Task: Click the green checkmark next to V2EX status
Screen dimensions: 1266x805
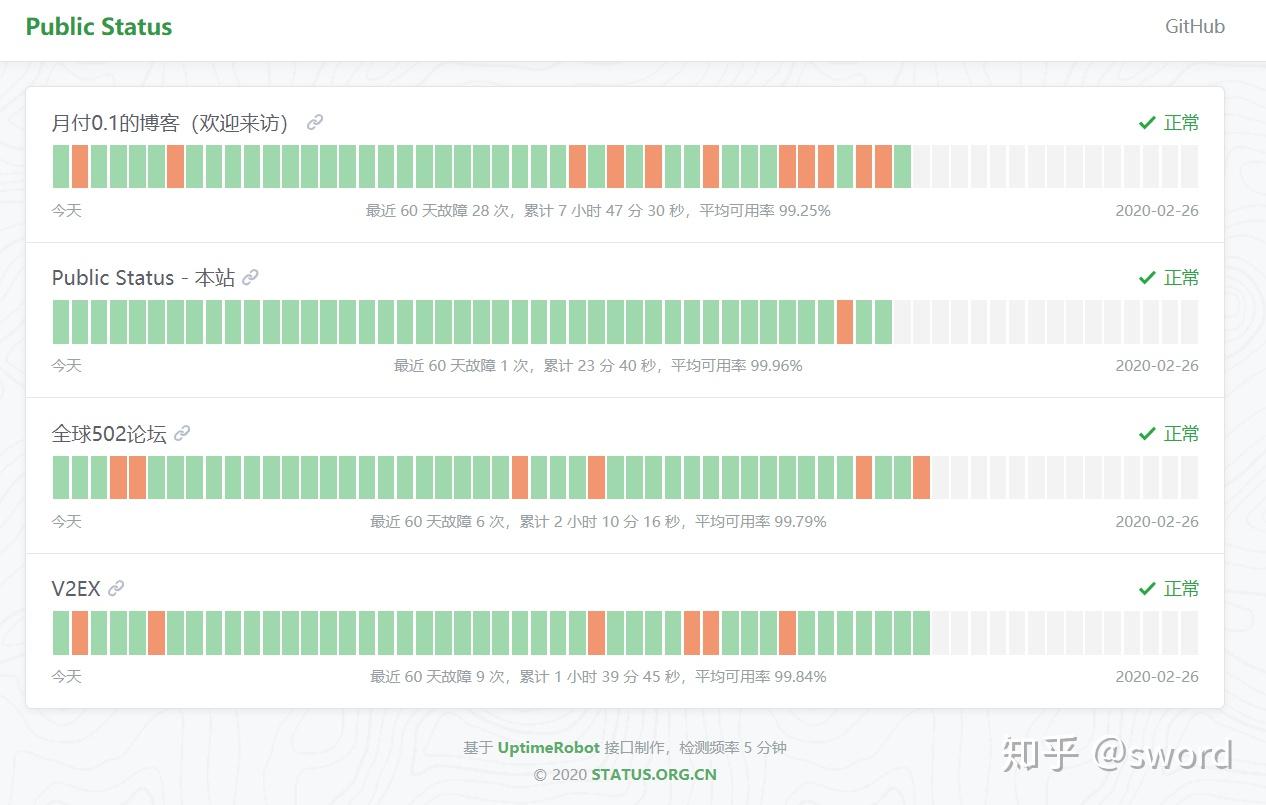Action: [1148, 588]
